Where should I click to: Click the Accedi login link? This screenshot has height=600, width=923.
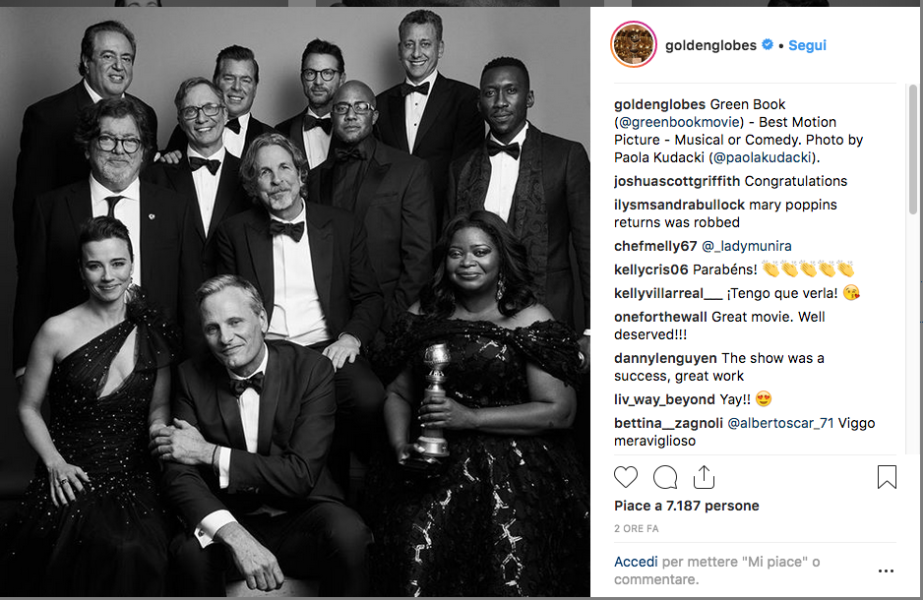[x=636, y=562]
